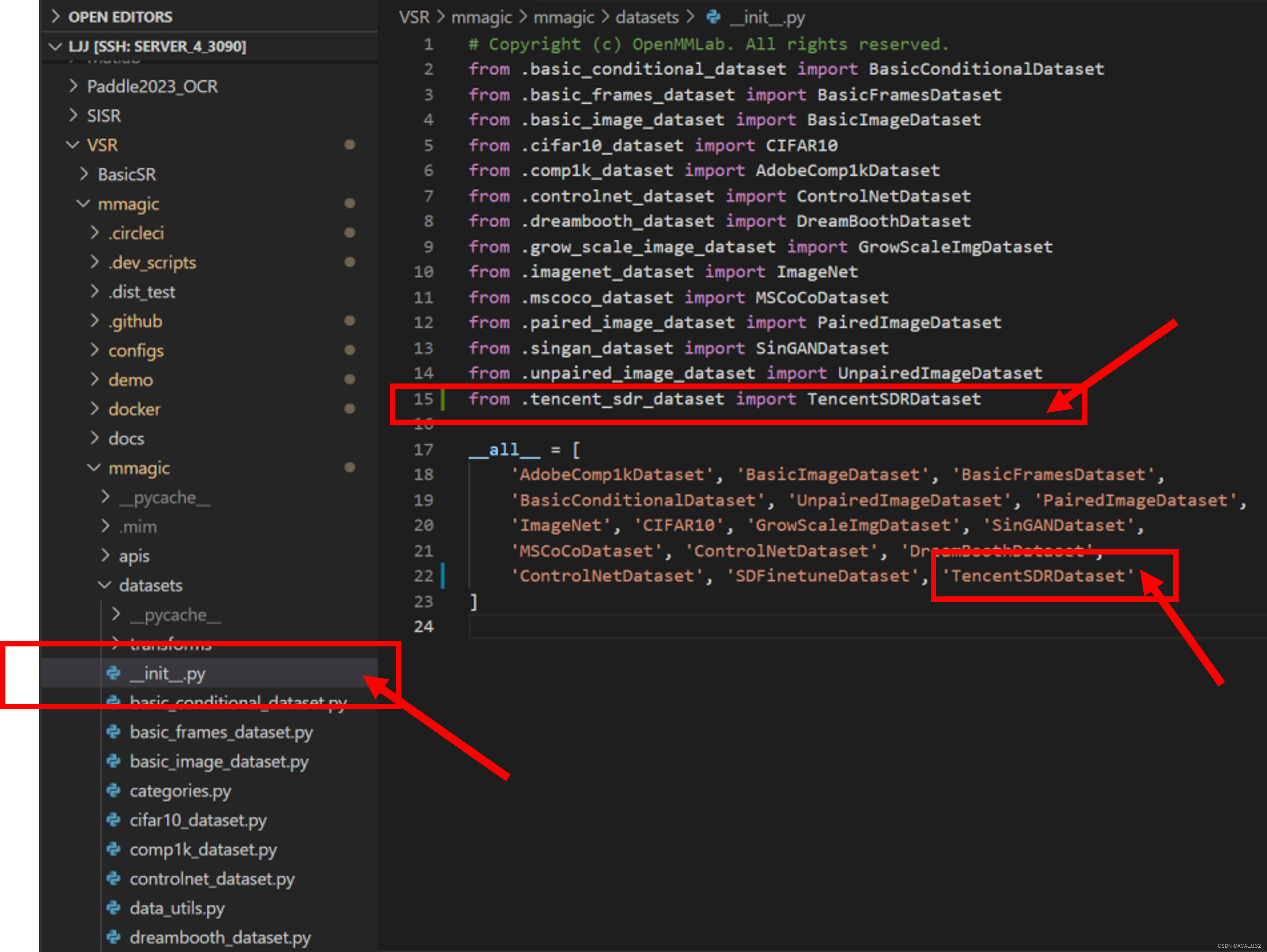Click Python icon next to basic_frames_dataset.py

click(x=113, y=731)
